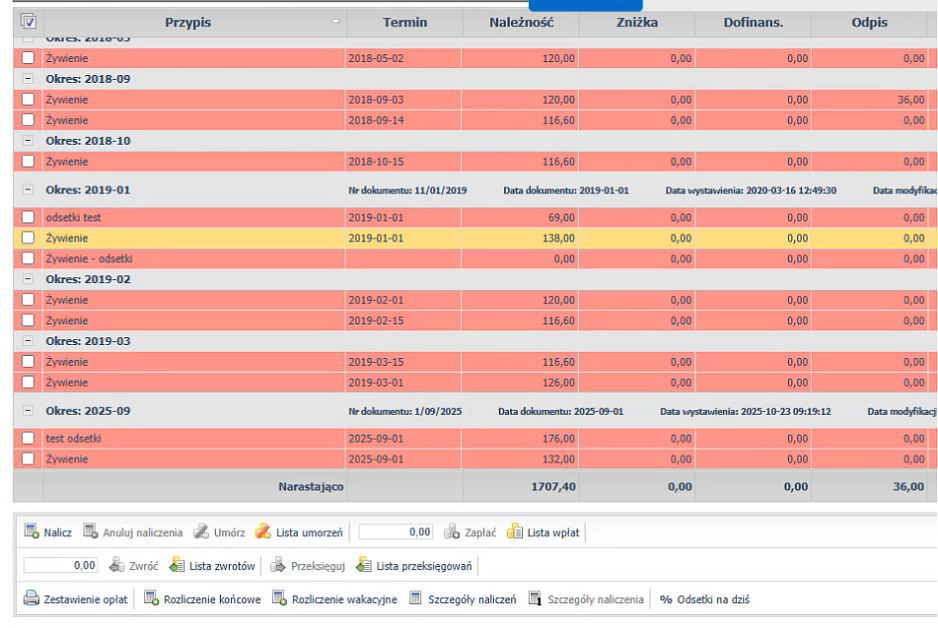Click the Umórz icon
The image size is (938, 628).
(x=201, y=533)
